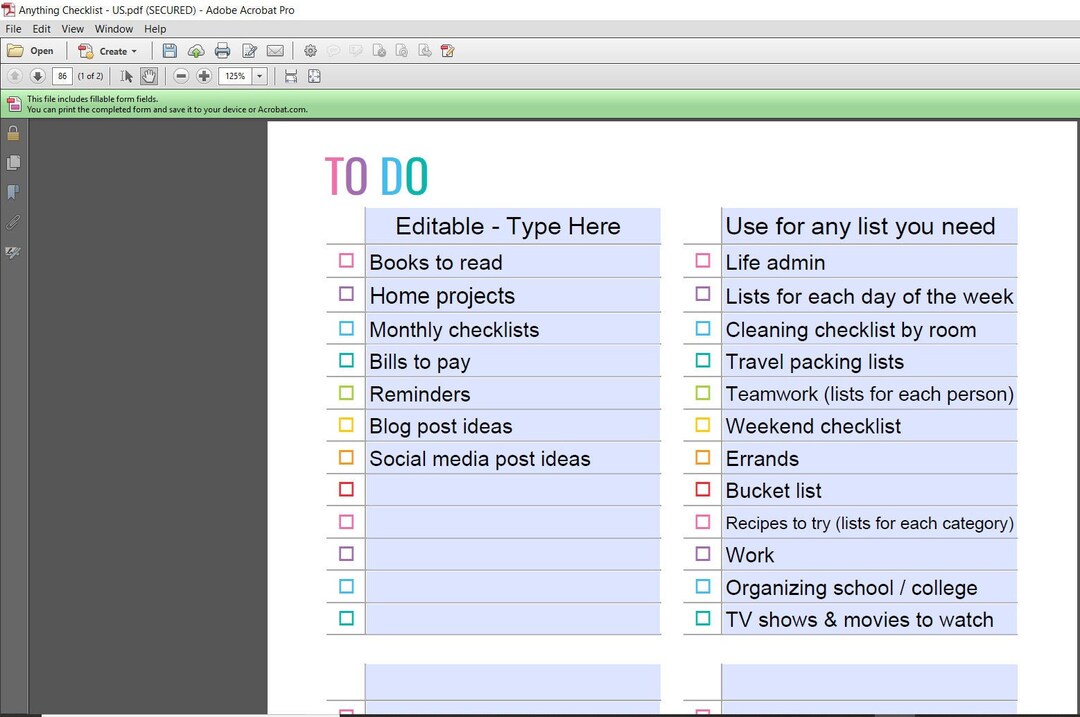The width and height of the screenshot is (1080, 717).
Task: Open the zoom level dropdown
Action: click(x=258, y=75)
